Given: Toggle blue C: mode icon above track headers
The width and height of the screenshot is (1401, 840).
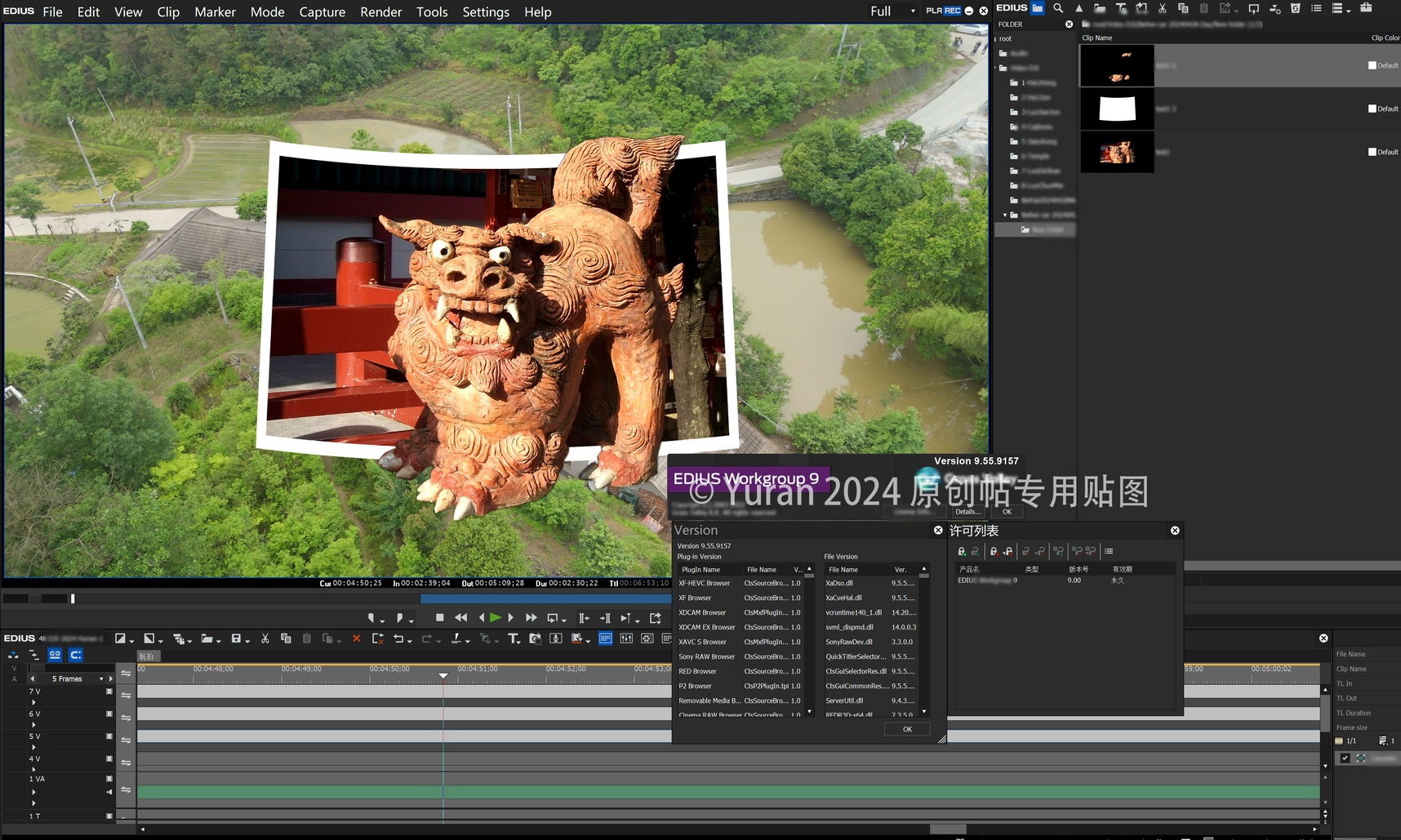Looking at the screenshot, I should [76, 655].
